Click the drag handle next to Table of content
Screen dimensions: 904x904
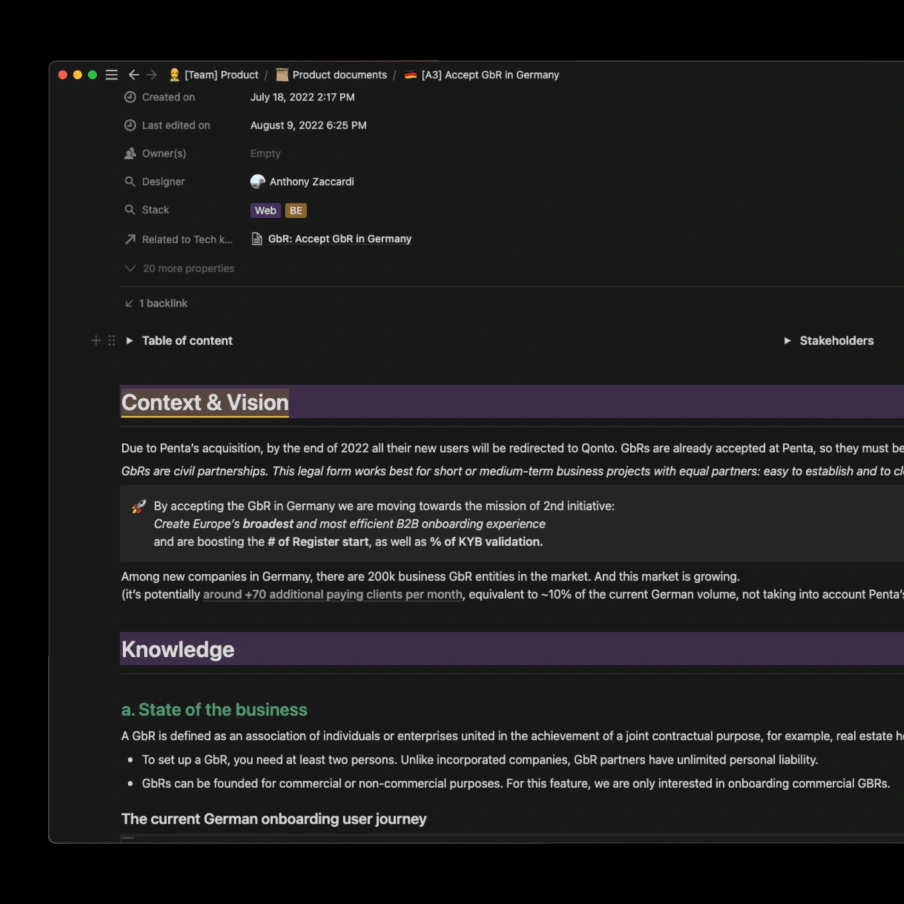[x=112, y=341]
